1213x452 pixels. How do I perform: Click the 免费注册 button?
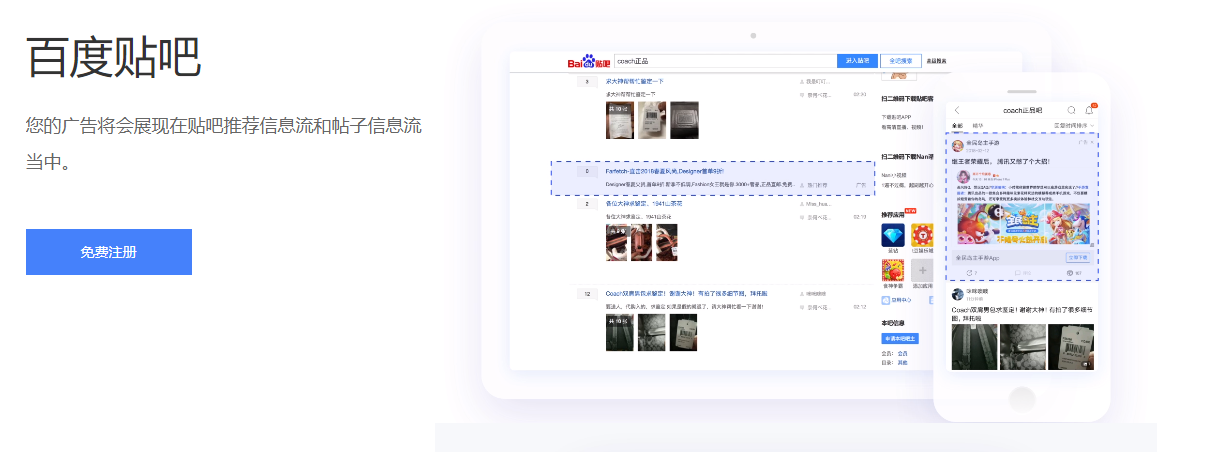click(109, 252)
